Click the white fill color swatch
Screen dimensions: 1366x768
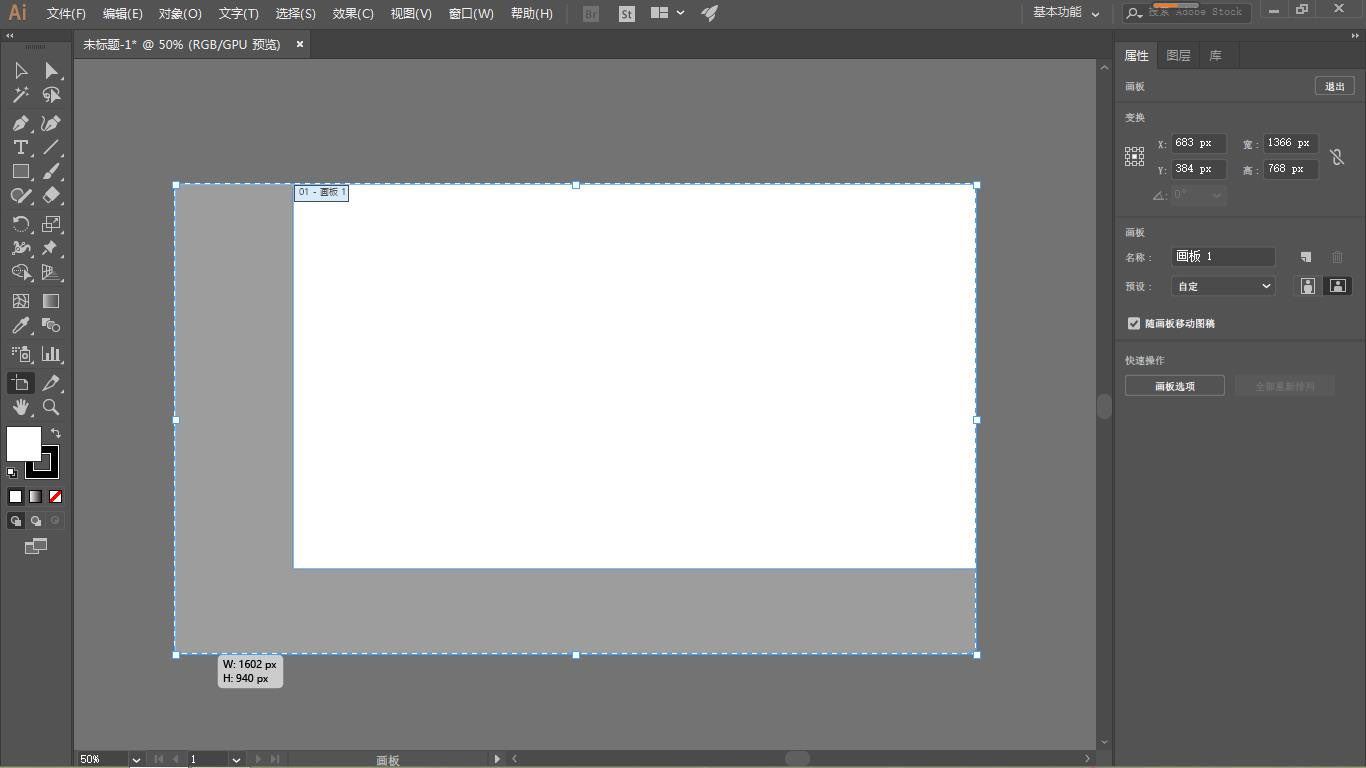23,443
